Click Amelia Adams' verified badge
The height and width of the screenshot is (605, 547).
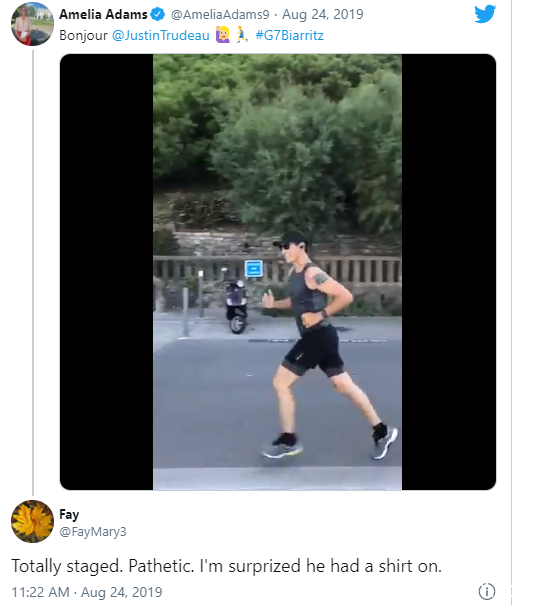click(157, 15)
